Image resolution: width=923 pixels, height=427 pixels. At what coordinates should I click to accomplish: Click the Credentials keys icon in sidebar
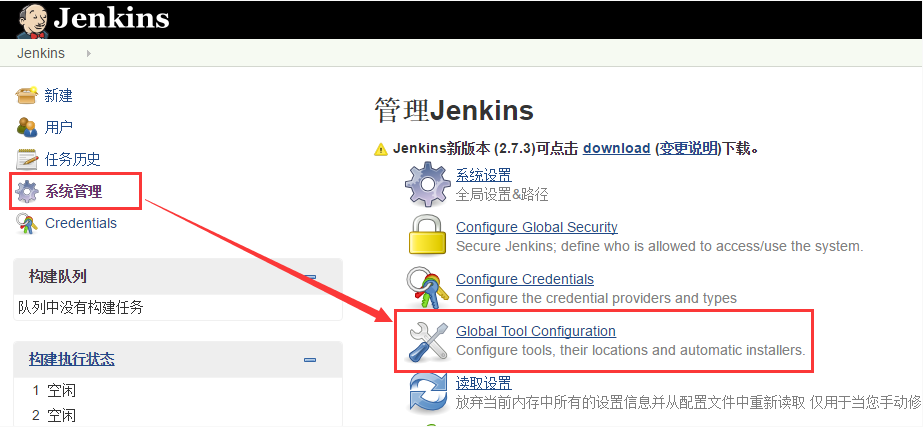coord(26,224)
